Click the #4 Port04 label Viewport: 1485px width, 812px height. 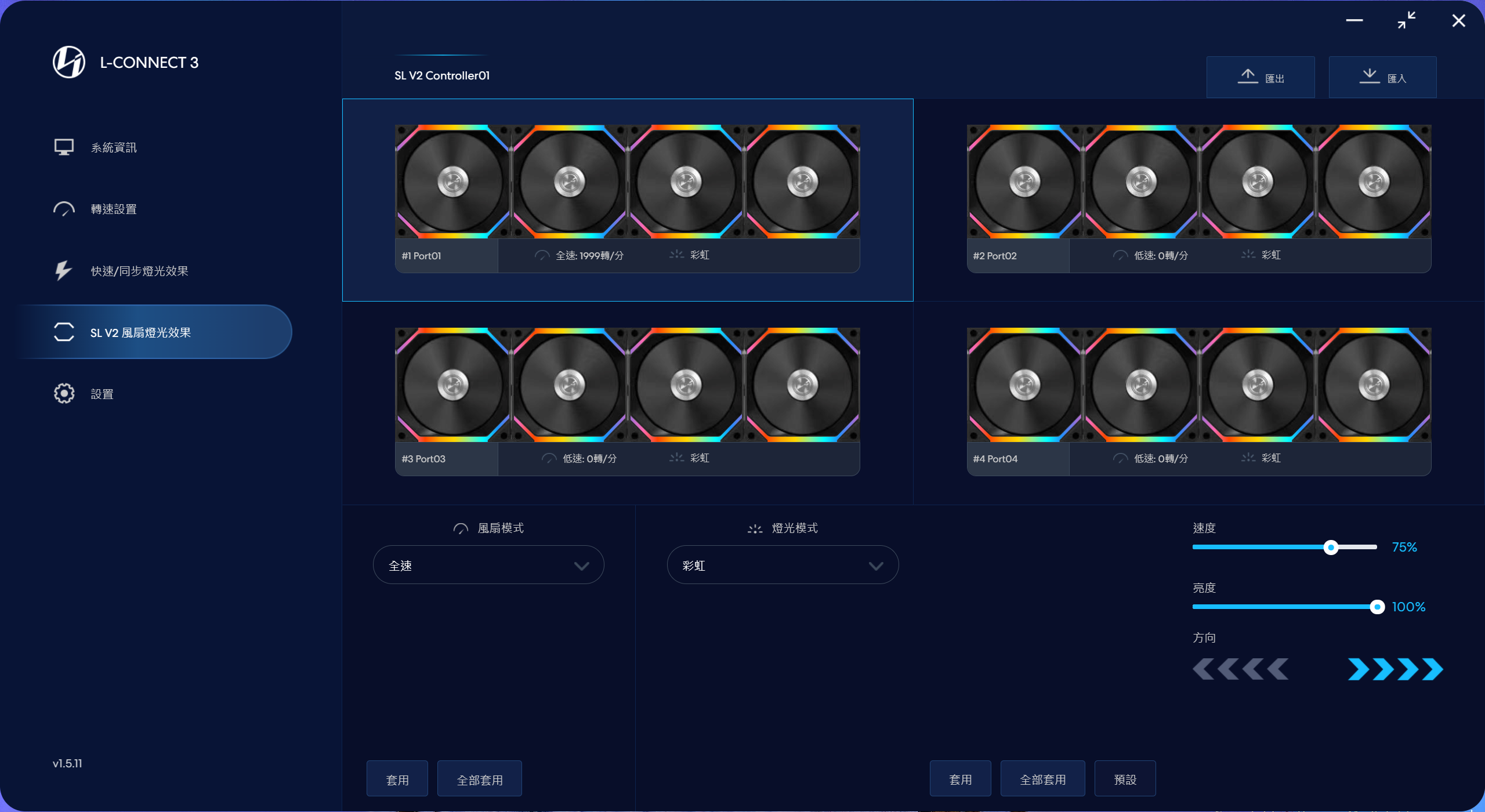995,459
